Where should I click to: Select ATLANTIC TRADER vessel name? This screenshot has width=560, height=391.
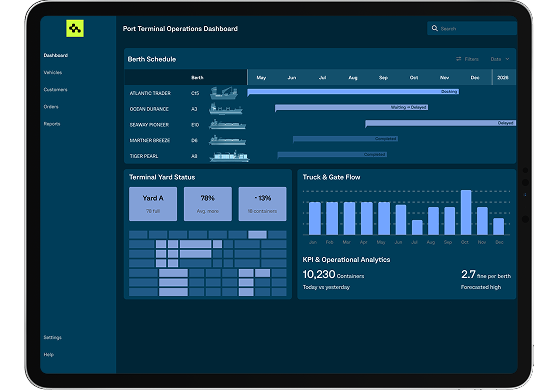point(150,93)
